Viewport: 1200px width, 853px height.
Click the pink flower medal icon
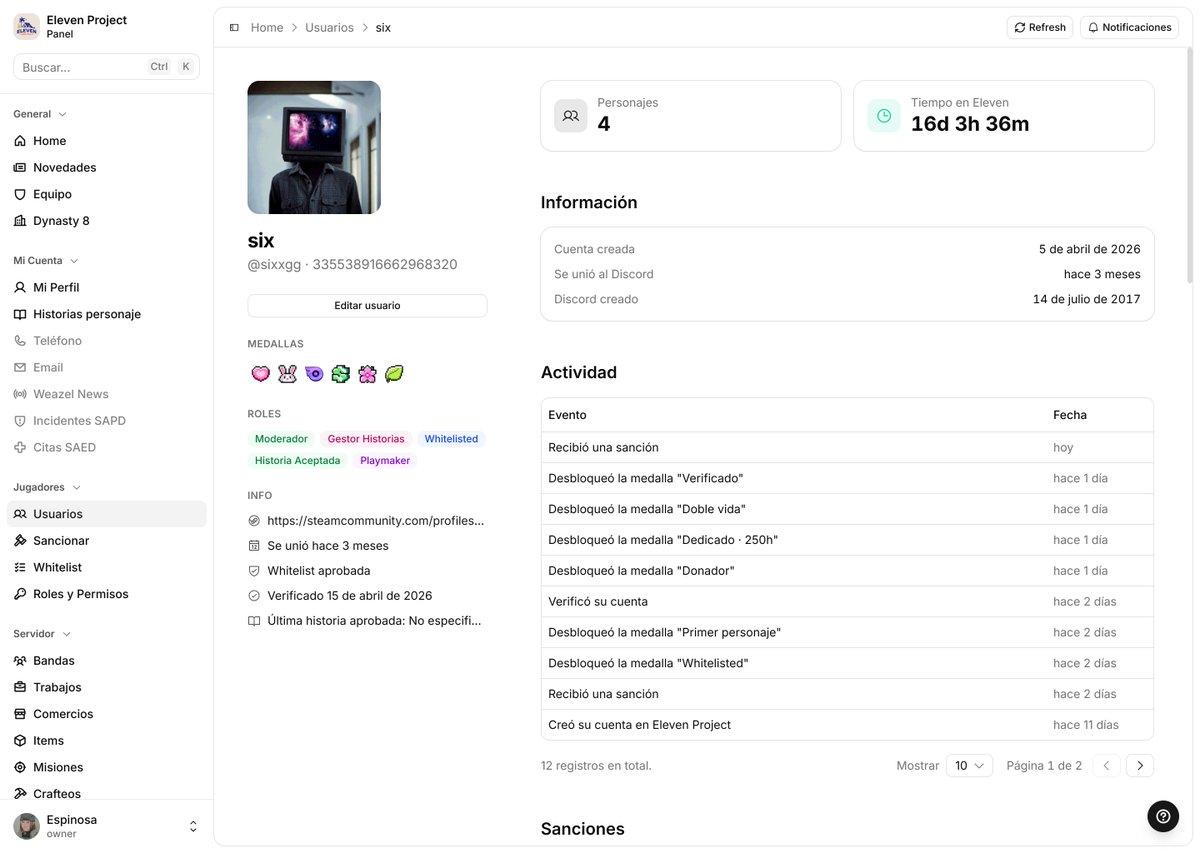[x=367, y=374]
